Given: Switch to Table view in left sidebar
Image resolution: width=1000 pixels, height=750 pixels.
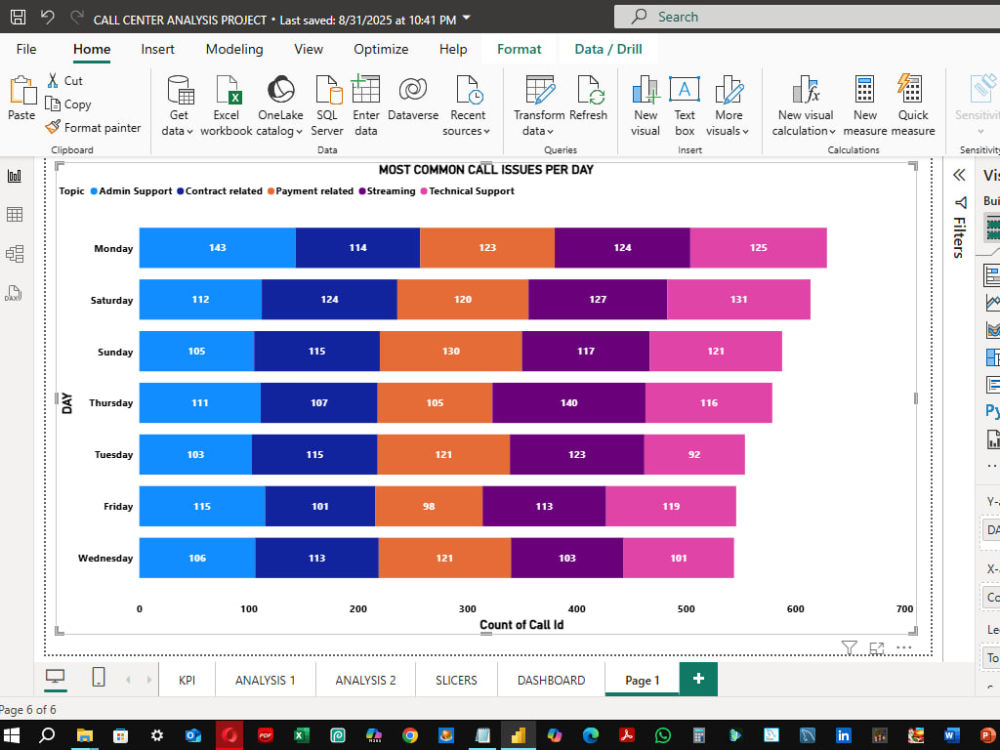Looking at the screenshot, I should [15, 215].
